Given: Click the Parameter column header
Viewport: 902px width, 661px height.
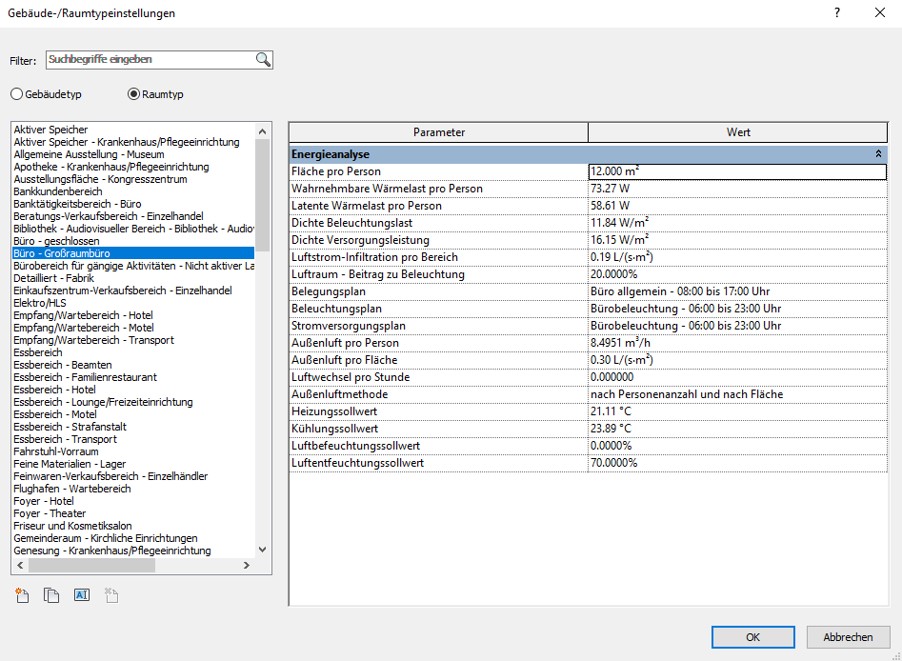Looking at the screenshot, I should (x=438, y=132).
